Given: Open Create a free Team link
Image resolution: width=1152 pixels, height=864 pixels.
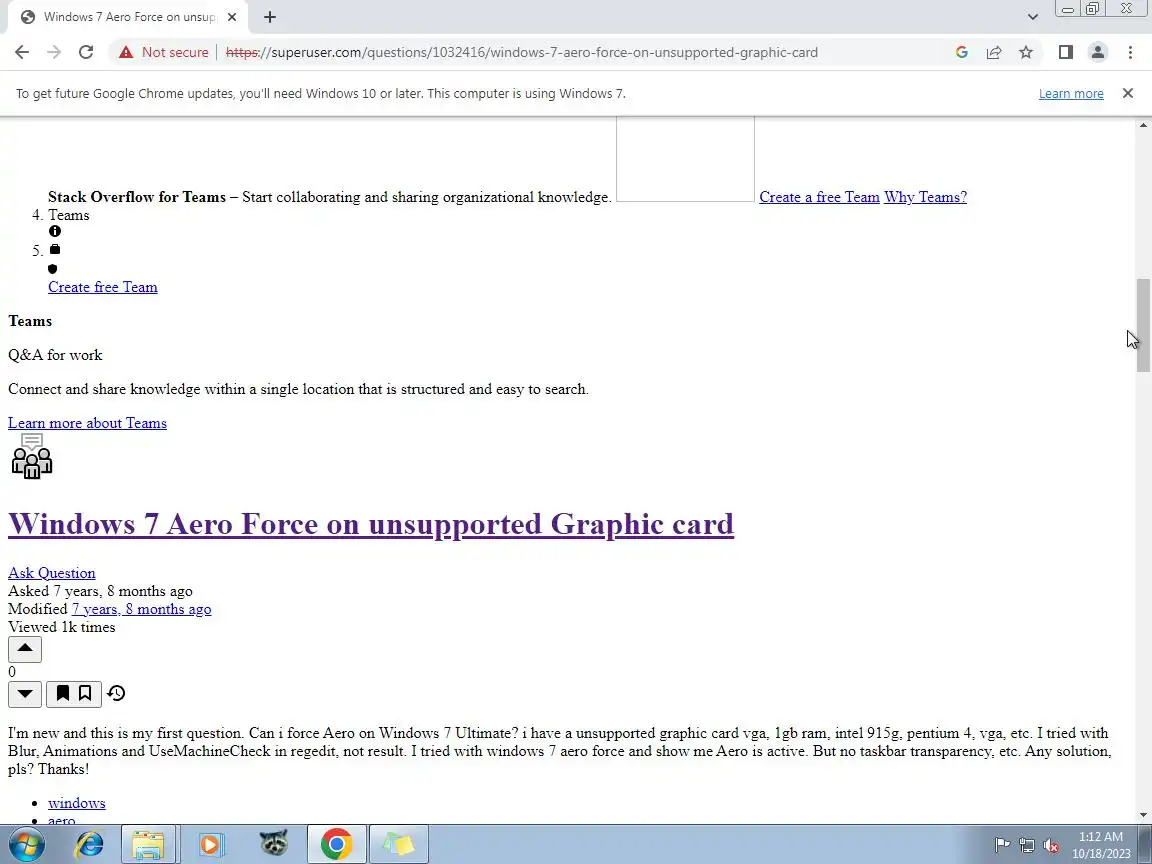Looking at the screenshot, I should pos(819,197).
